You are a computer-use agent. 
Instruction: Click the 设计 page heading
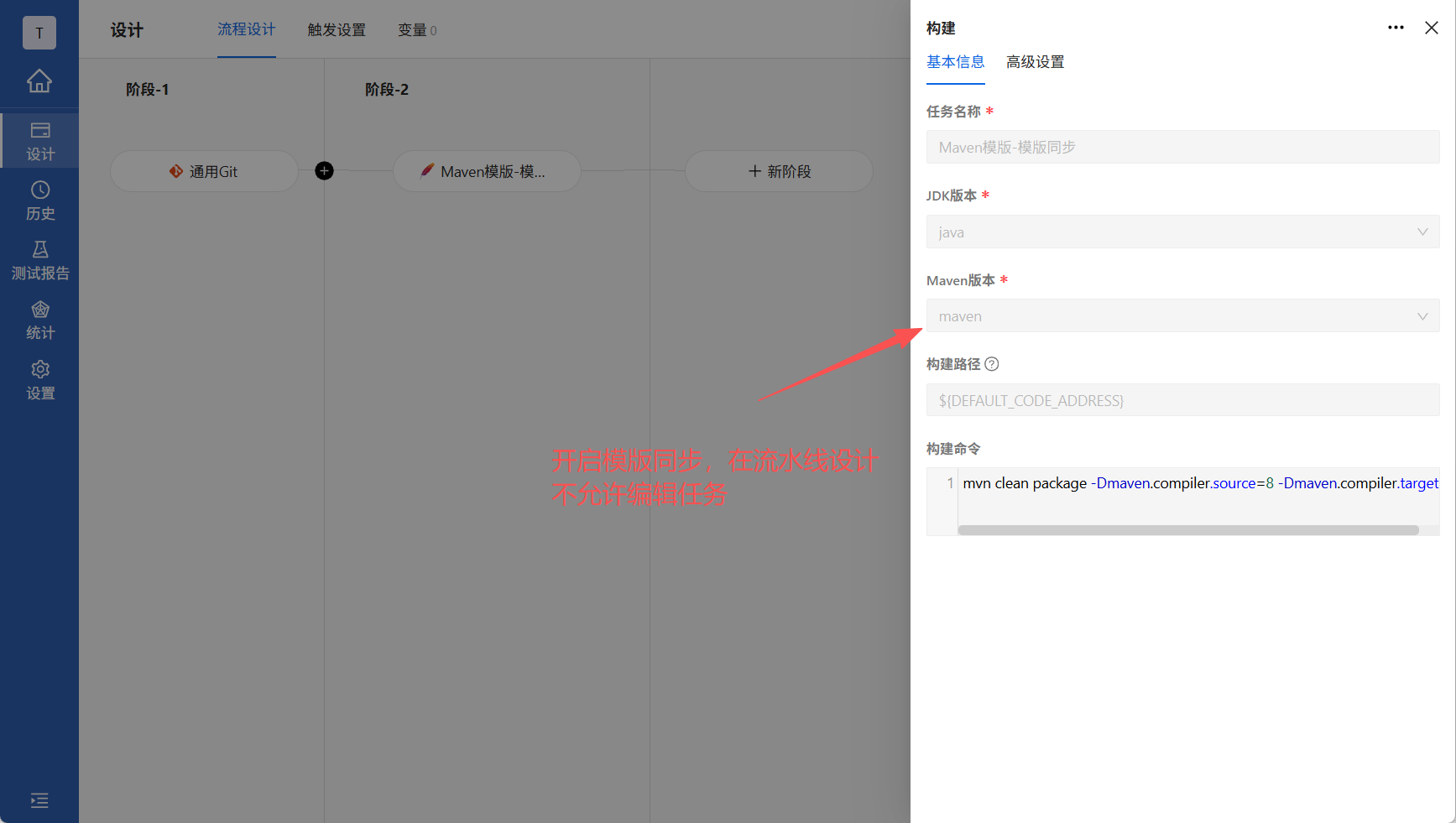pyautogui.click(x=127, y=30)
